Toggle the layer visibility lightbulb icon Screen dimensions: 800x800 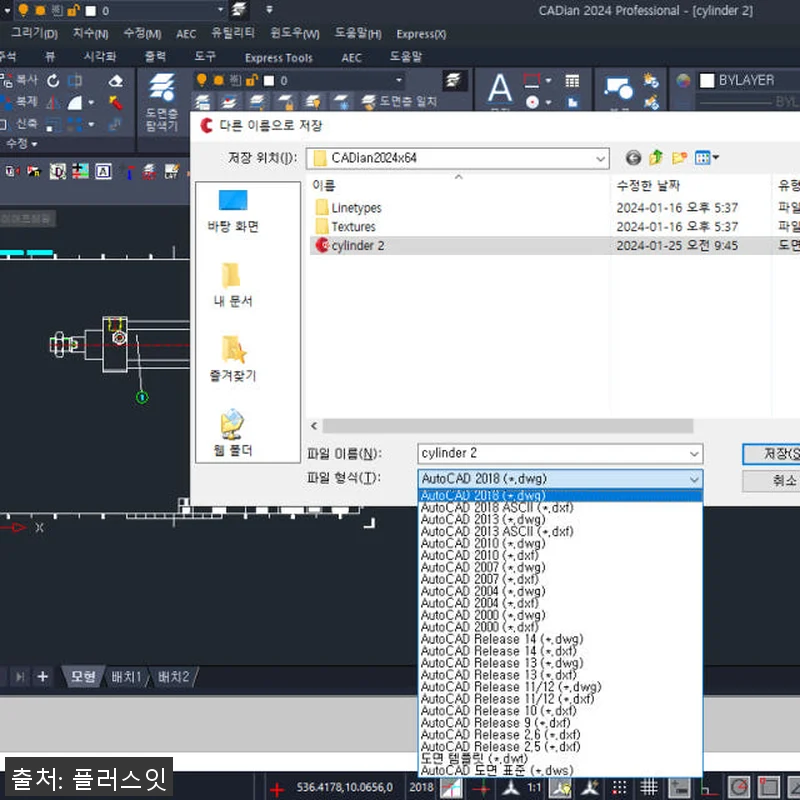click(x=201, y=81)
